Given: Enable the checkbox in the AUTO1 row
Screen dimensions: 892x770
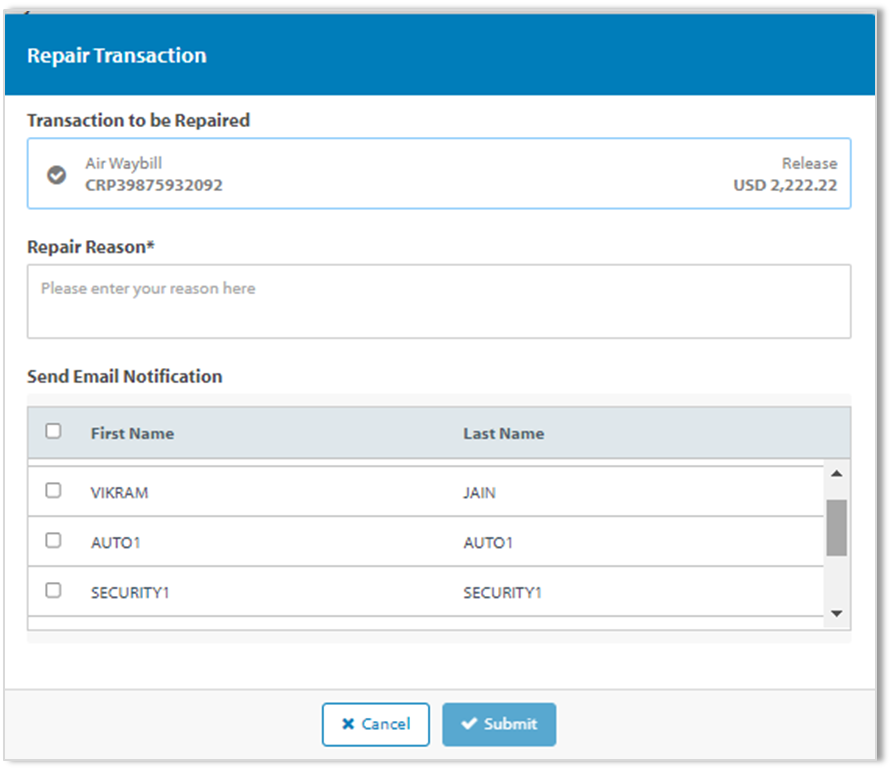Looking at the screenshot, I should tap(53, 541).
